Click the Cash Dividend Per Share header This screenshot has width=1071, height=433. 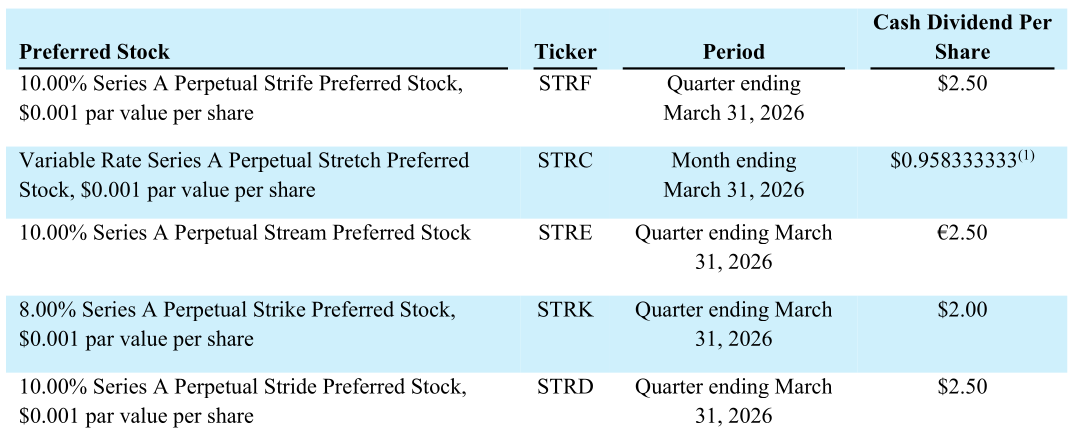pos(962,37)
